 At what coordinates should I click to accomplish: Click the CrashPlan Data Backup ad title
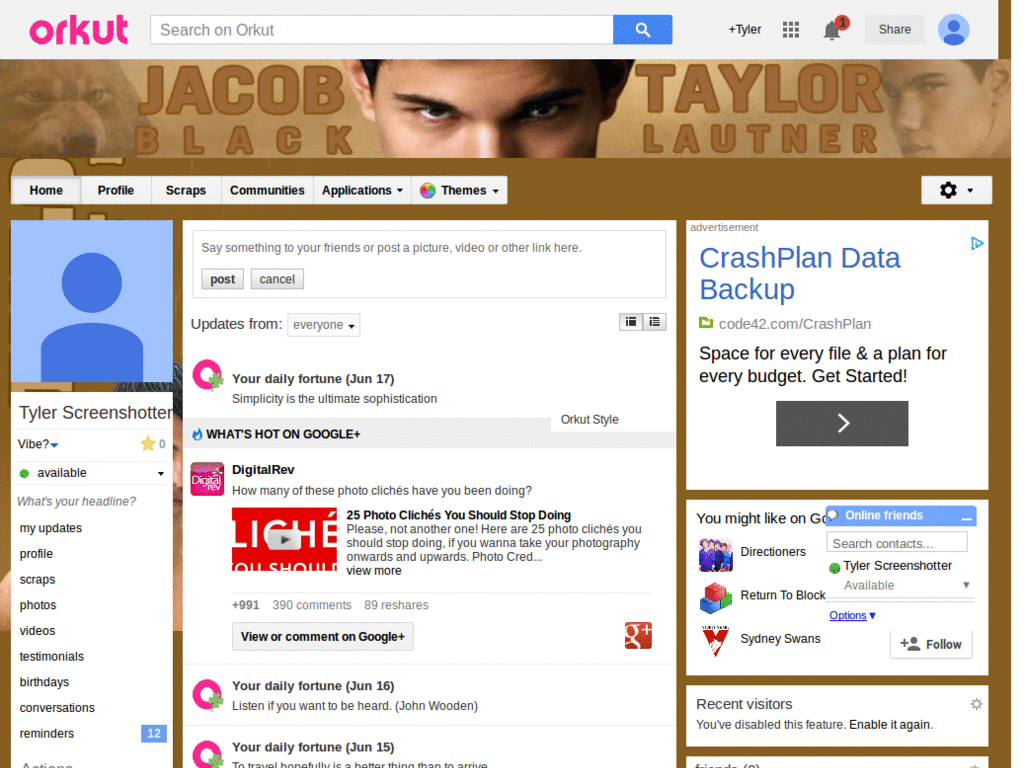click(799, 274)
